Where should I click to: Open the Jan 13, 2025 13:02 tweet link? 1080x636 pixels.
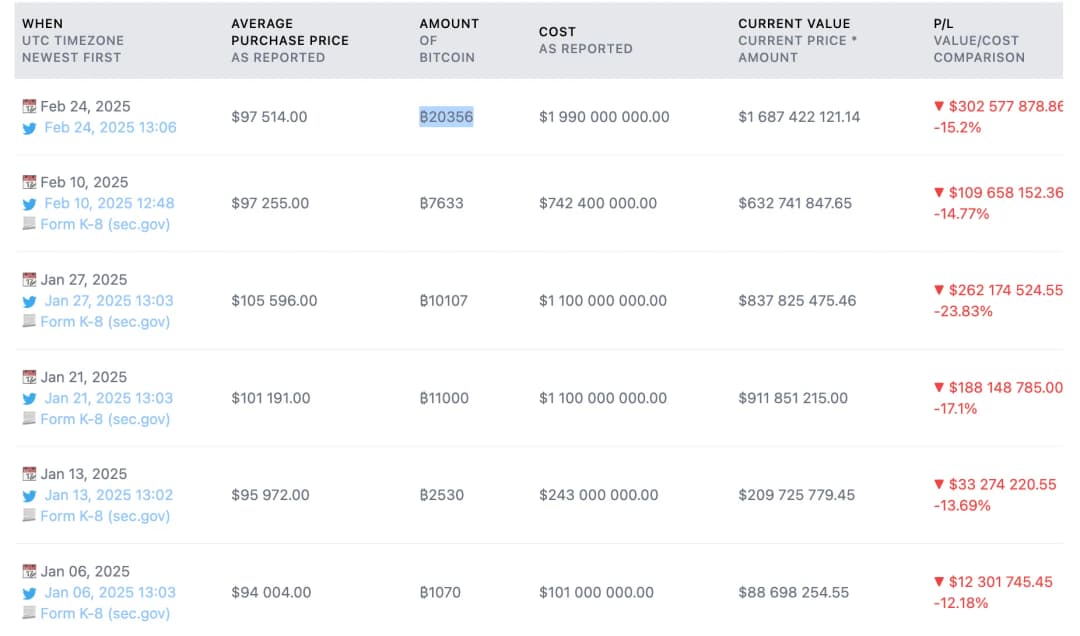click(109, 495)
